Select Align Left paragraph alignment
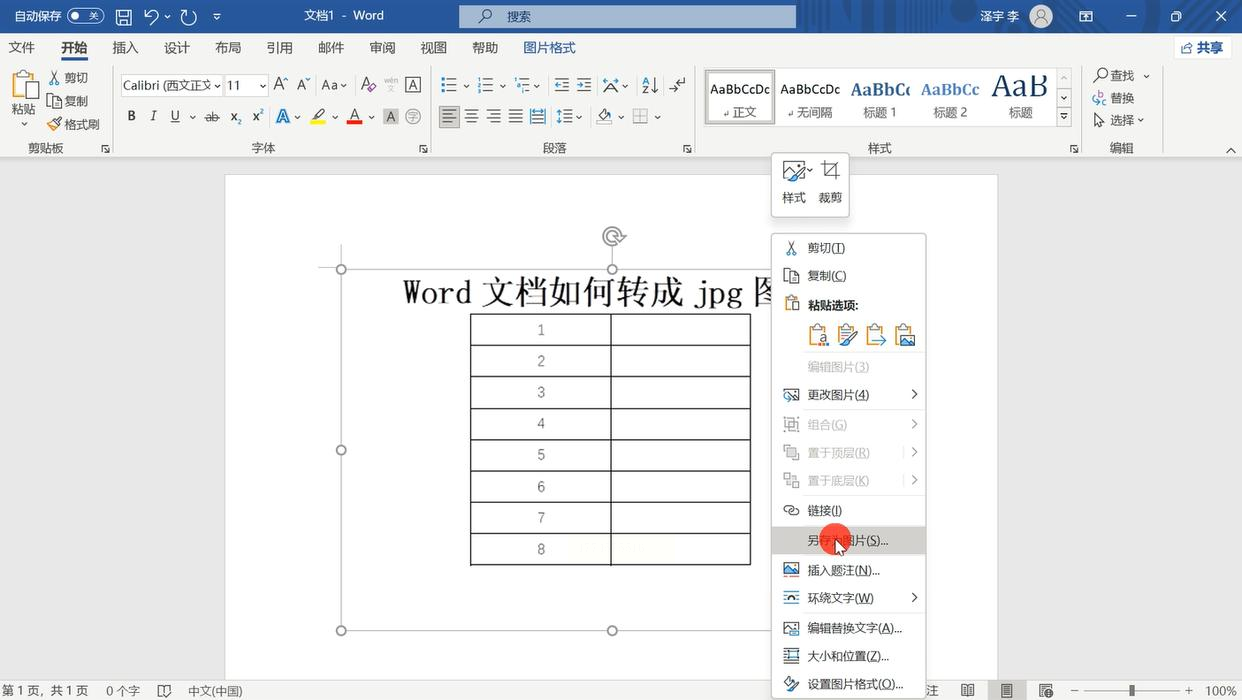This screenshot has width=1242, height=700. pyautogui.click(x=449, y=117)
